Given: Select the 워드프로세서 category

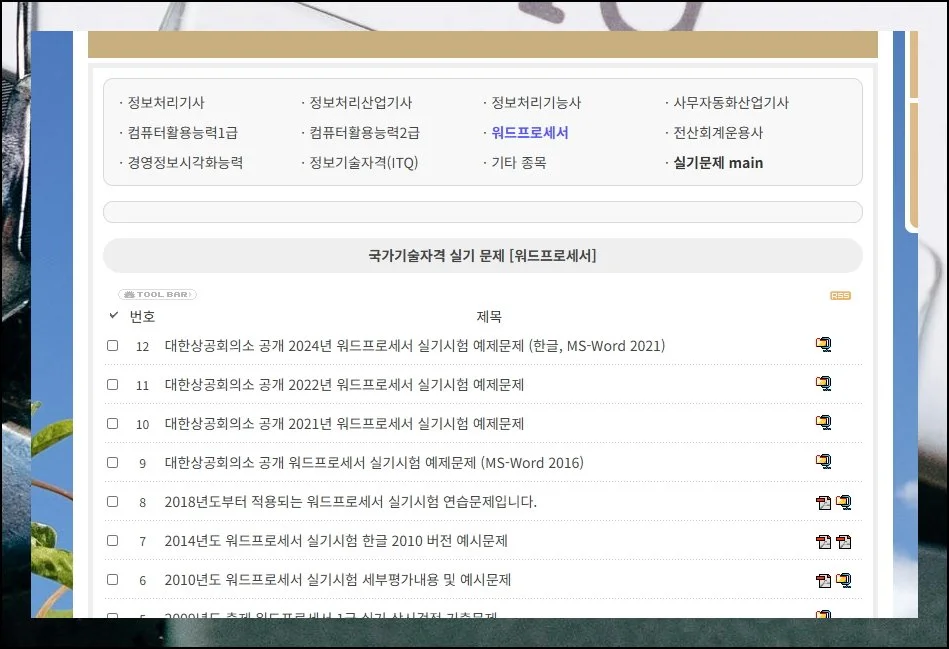Looking at the screenshot, I should pyautogui.click(x=529, y=133).
